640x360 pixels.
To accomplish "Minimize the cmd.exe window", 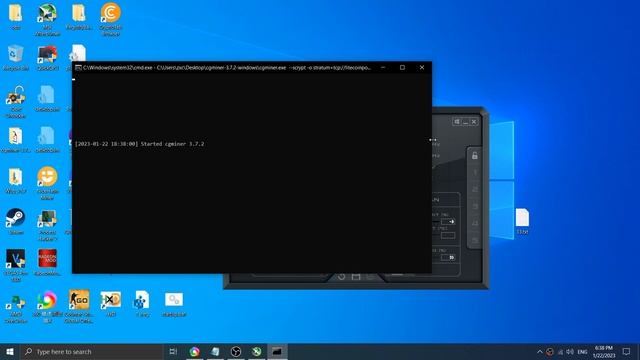I will (383, 68).
